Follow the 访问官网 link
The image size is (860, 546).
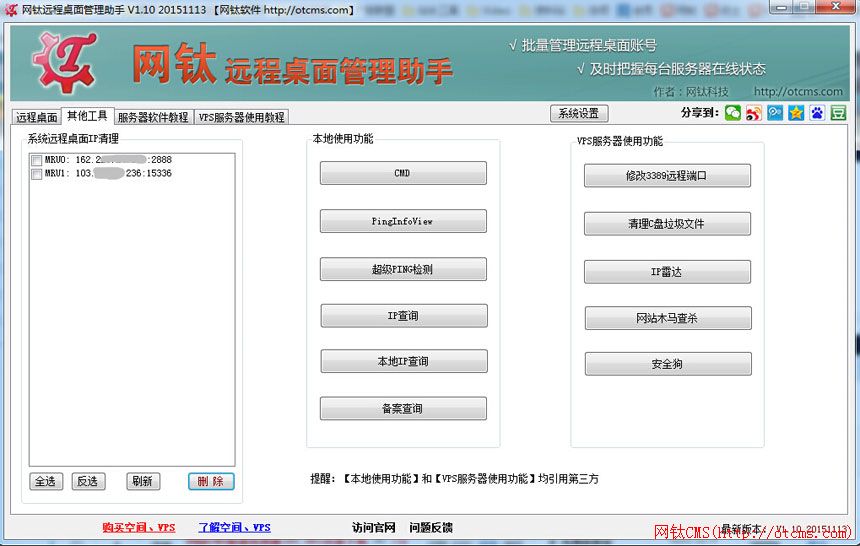374,527
